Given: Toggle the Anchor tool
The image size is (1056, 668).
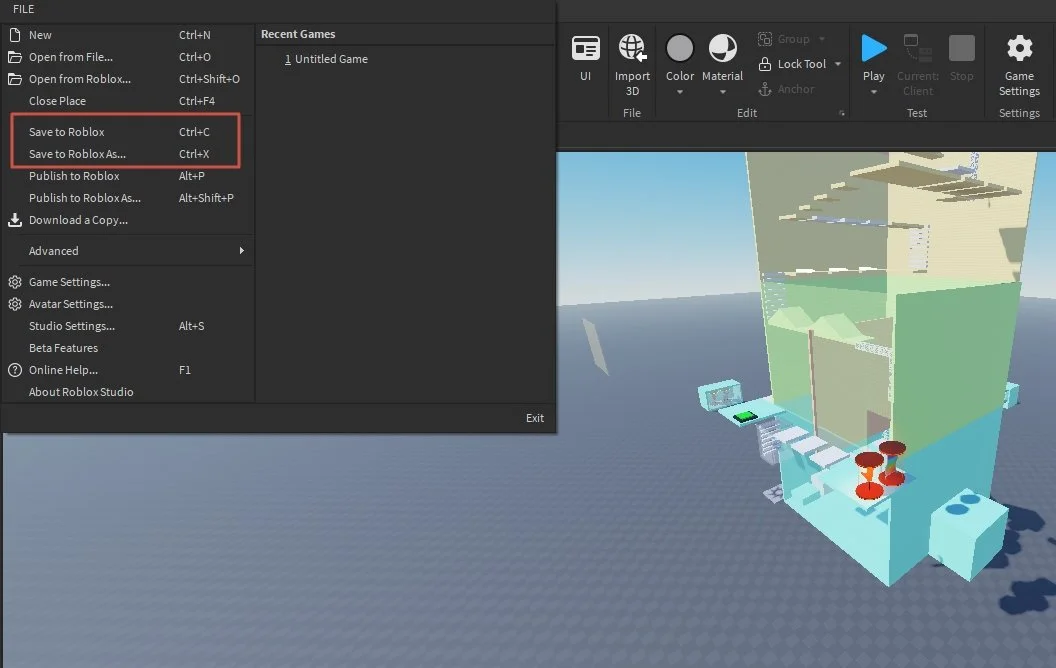Looking at the screenshot, I should pyautogui.click(x=785, y=89).
